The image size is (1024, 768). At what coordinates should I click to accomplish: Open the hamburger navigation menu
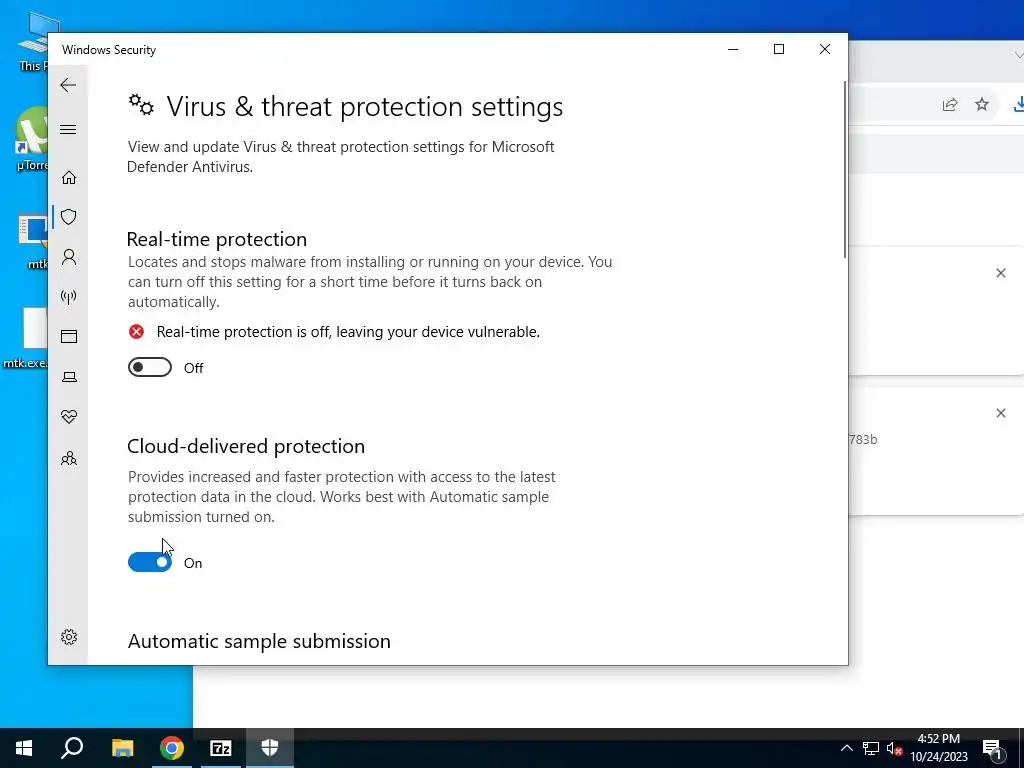click(68, 129)
